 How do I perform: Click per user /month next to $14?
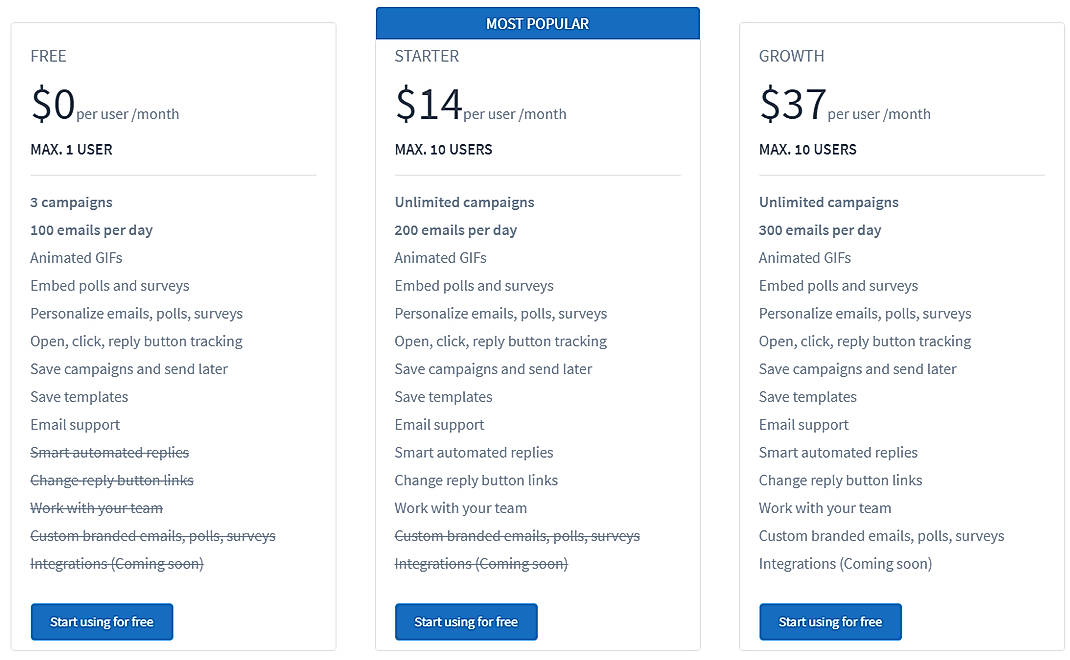point(515,115)
